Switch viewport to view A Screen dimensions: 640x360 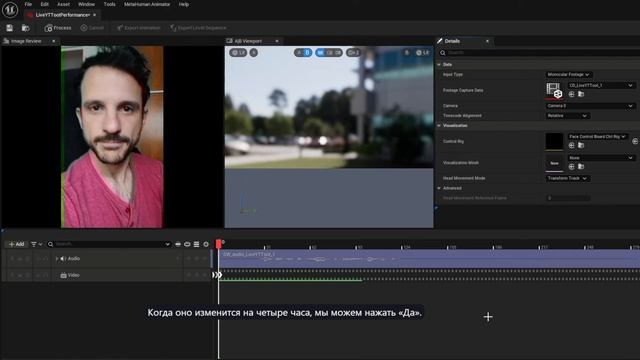point(299,53)
